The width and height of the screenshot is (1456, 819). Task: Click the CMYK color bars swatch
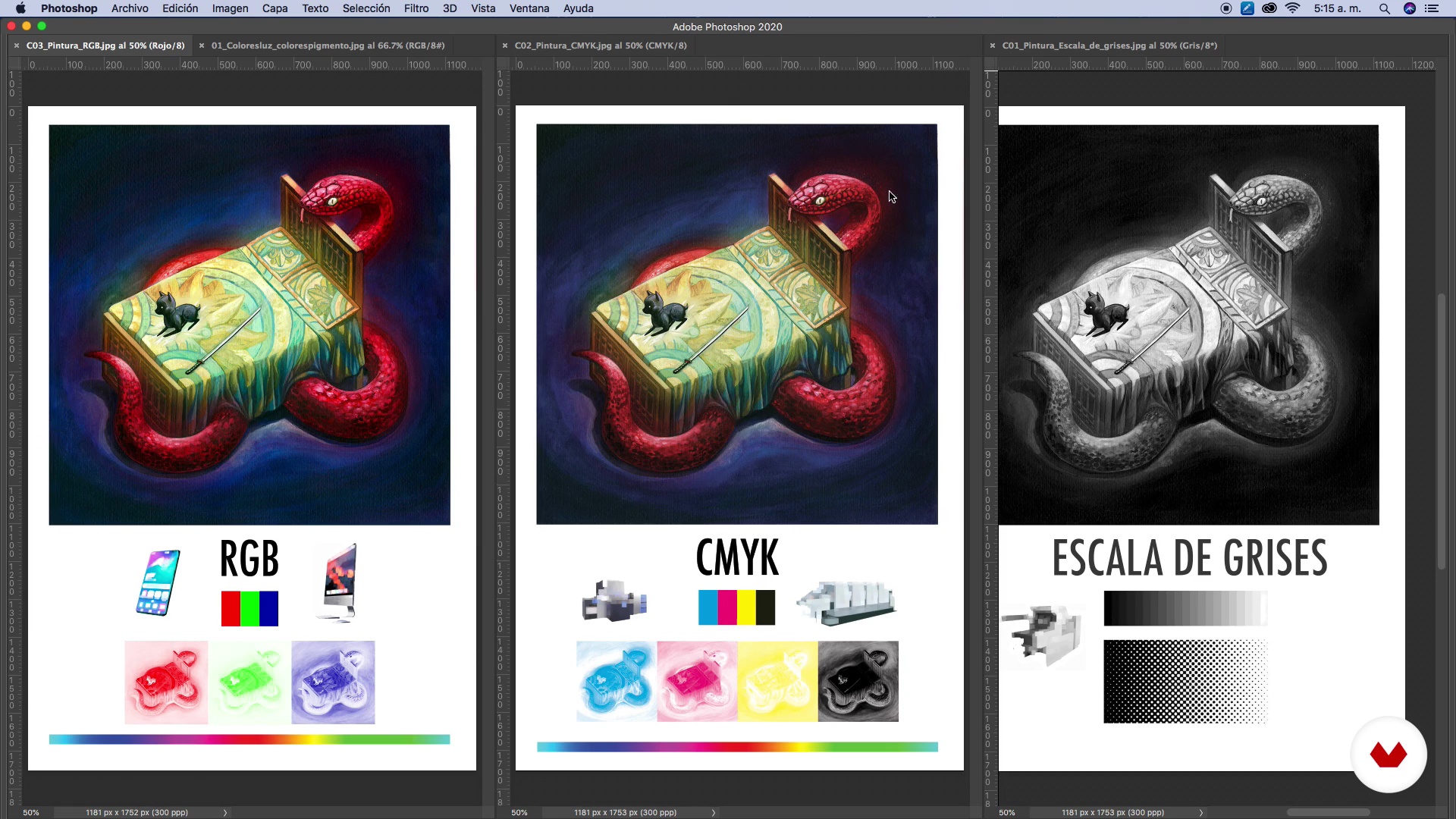click(x=736, y=607)
